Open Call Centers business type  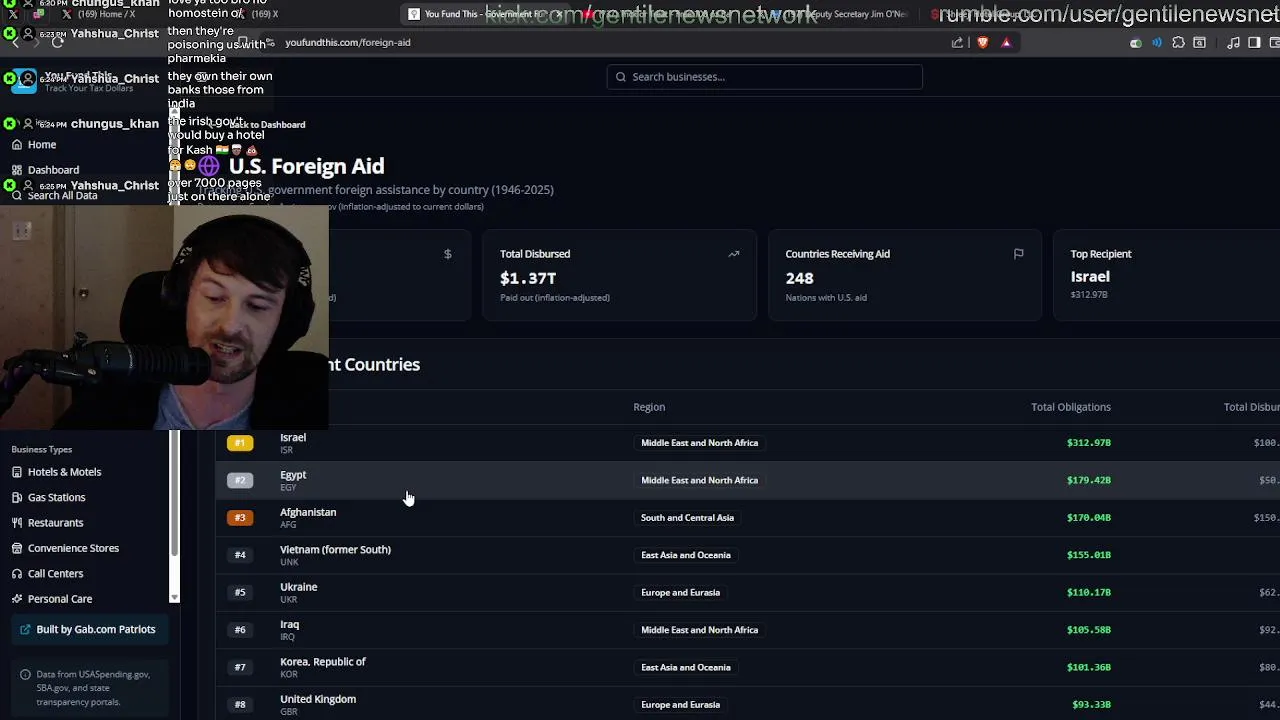click(55, 574)
